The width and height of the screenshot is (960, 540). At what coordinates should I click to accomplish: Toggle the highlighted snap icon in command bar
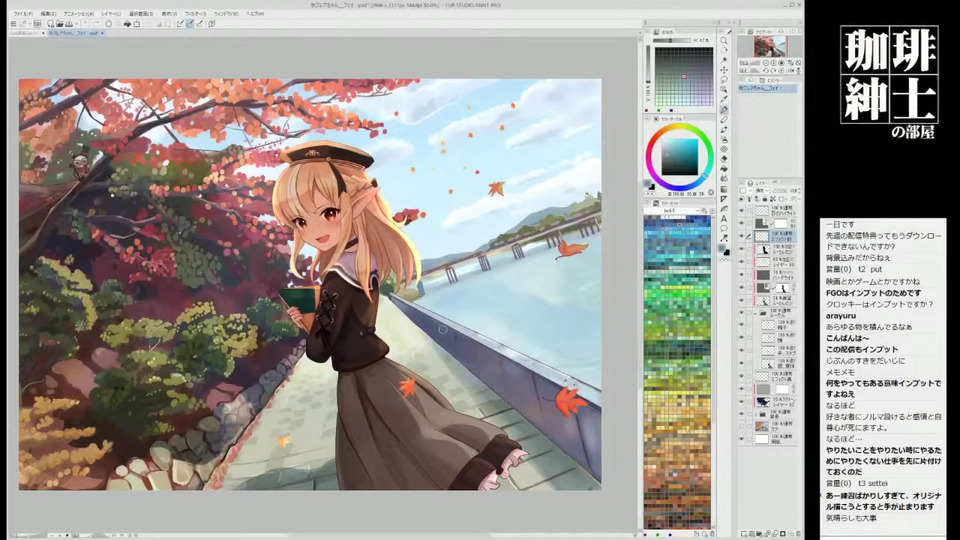point(190,24)
